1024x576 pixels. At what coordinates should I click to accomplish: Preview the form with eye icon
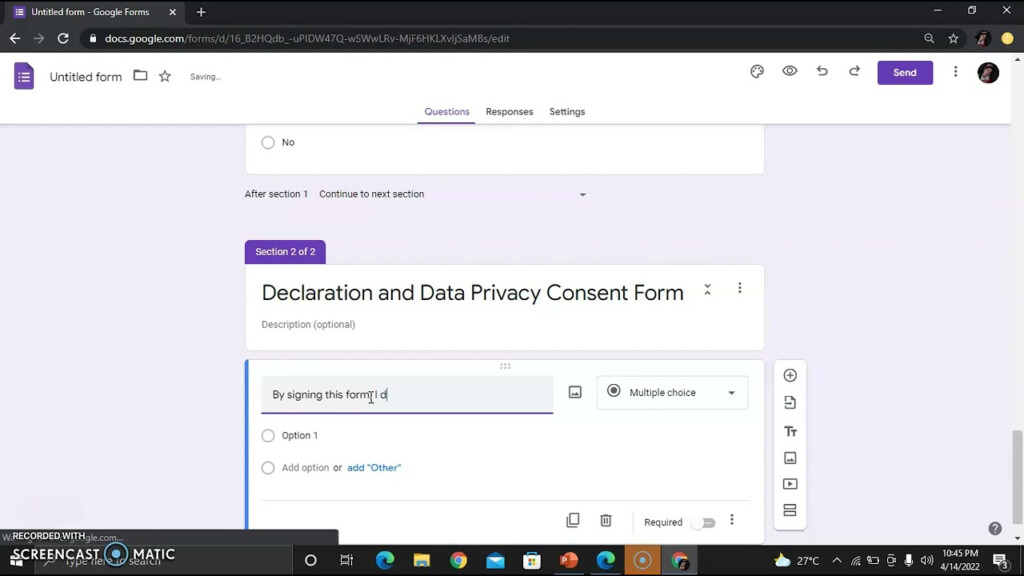click(x=790, y=71)
